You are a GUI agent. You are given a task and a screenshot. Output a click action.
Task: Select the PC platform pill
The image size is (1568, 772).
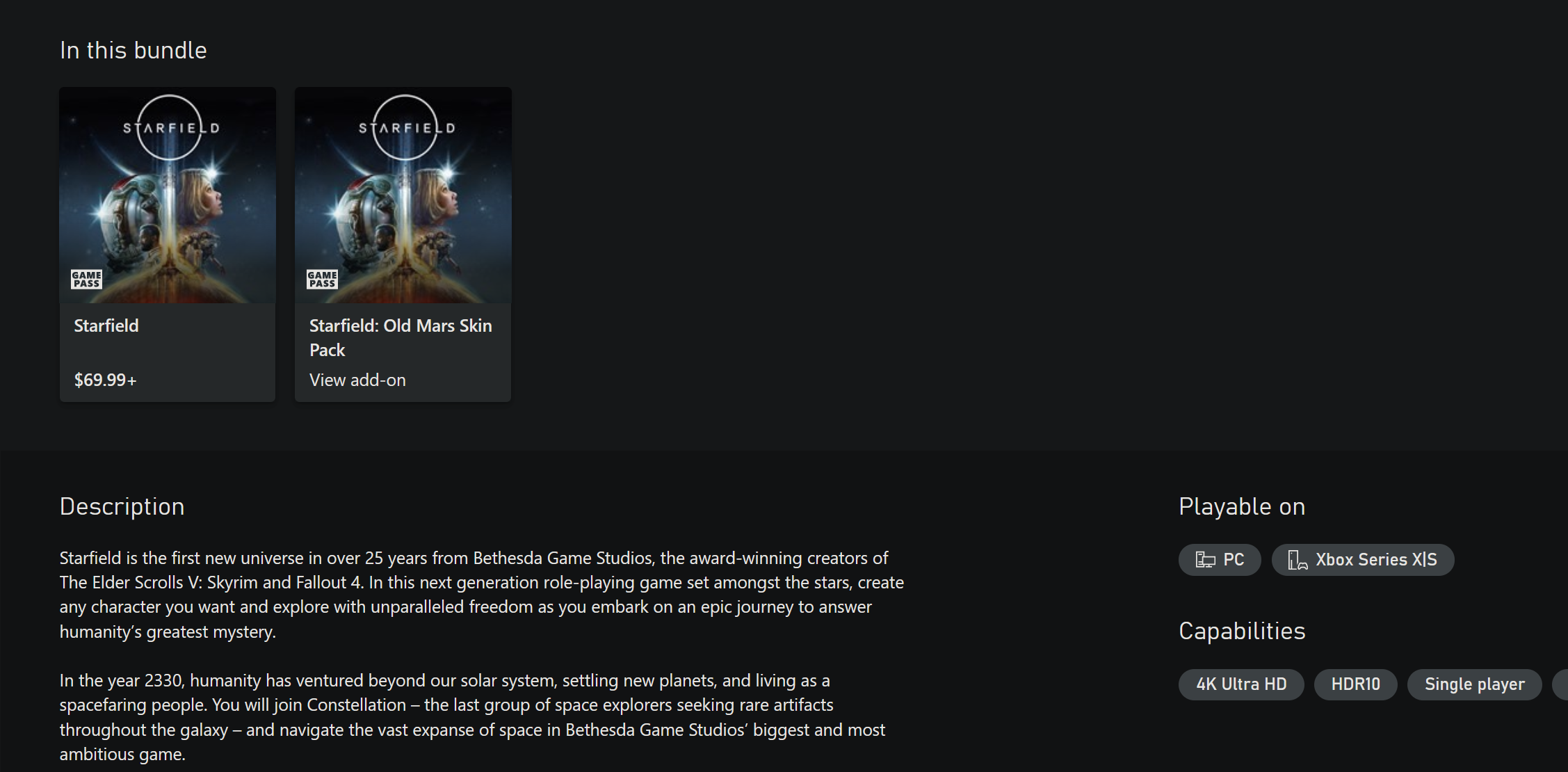click(1220, 560)
